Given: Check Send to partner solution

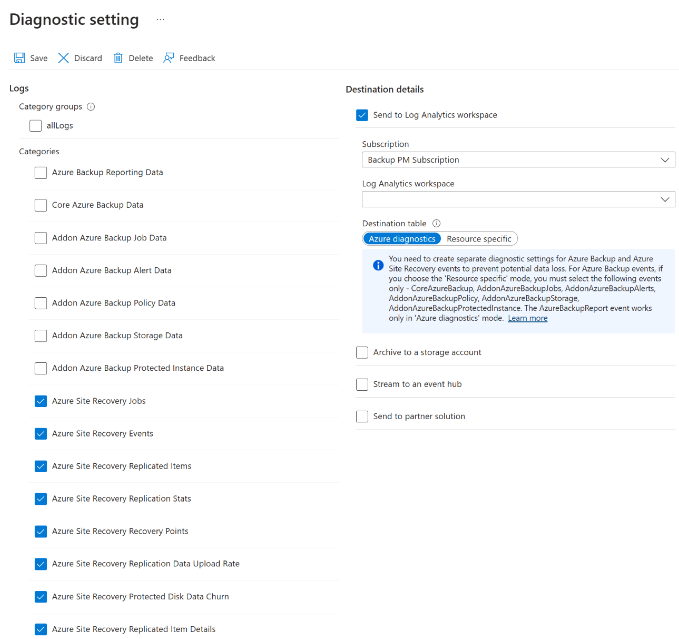Looking at the screenshot, I should pyautogui.click(x=362, y=416).
